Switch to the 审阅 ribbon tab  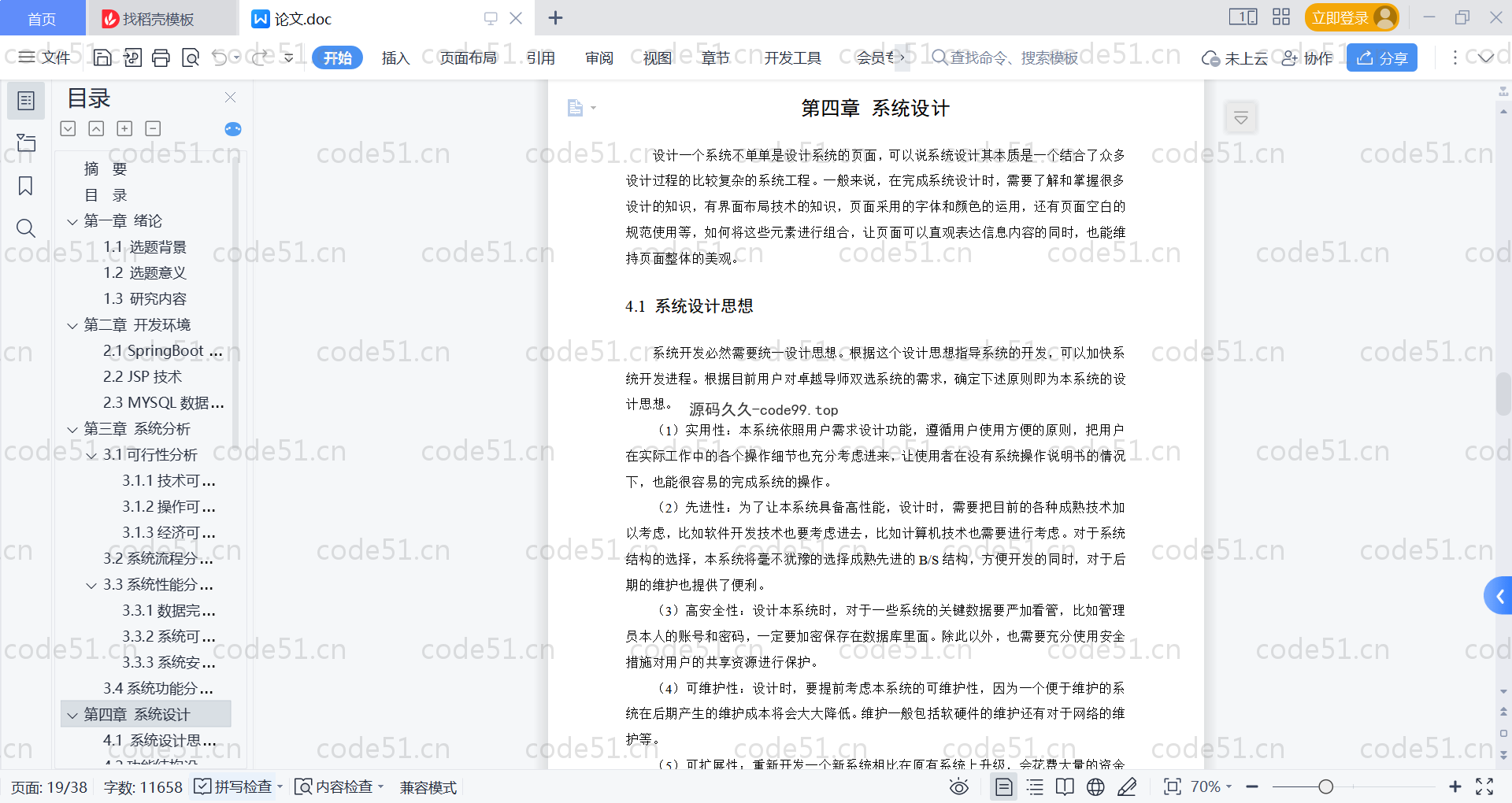(599, 57)
